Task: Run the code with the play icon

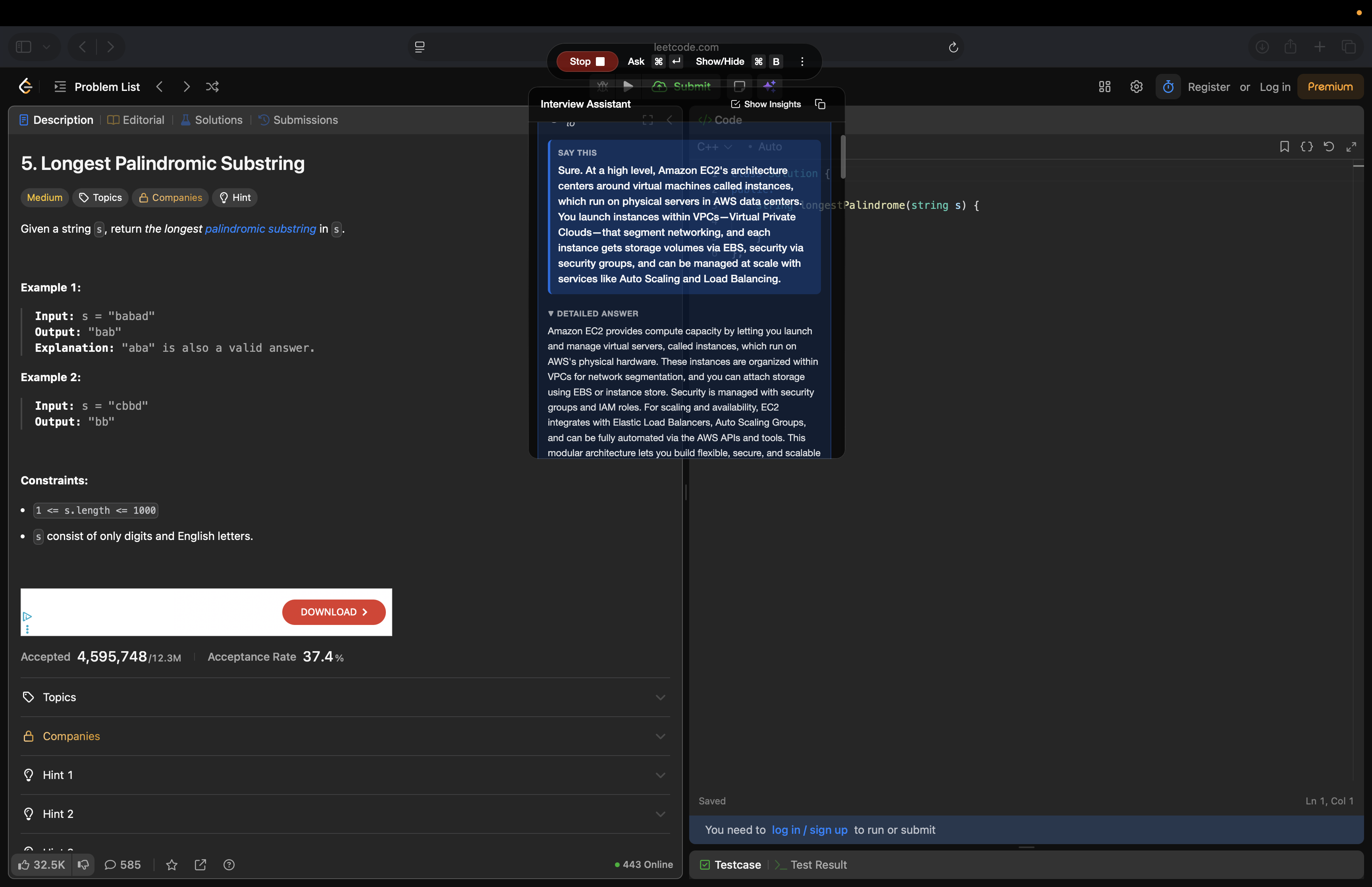Action: (628, 87)
